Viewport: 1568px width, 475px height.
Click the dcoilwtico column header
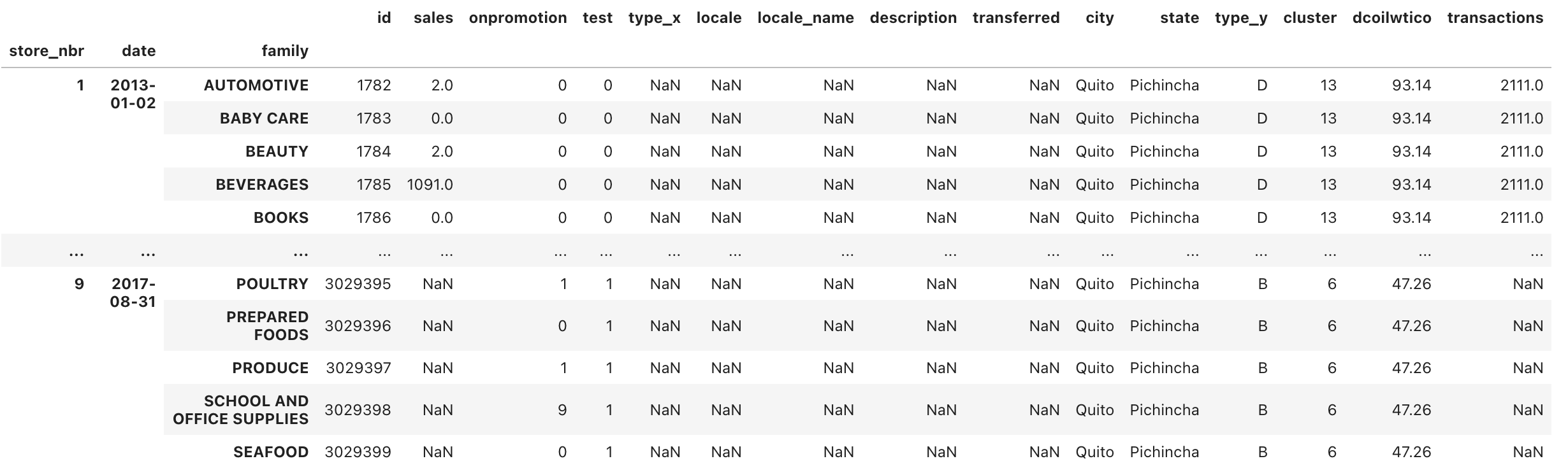click(x=1391, y=18)
